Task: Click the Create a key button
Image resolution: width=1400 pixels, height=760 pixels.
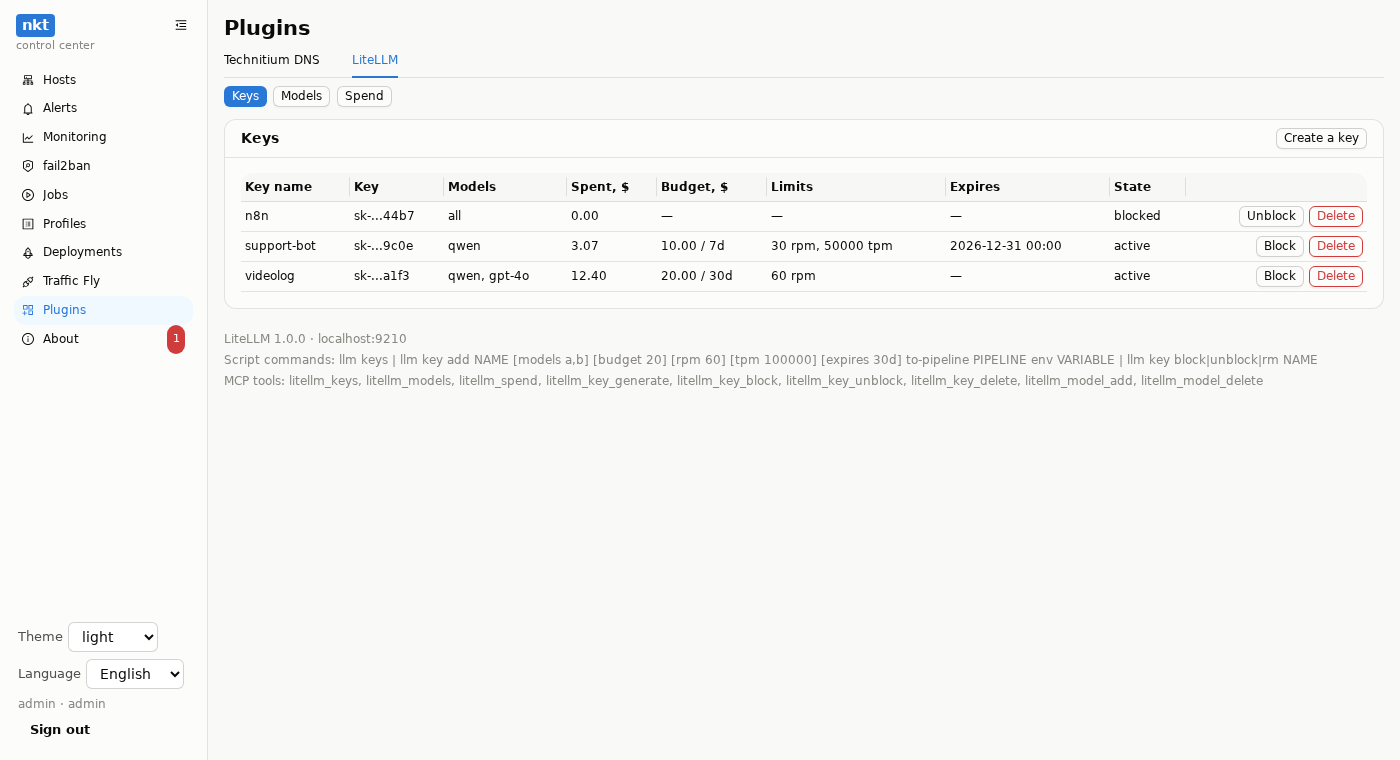Action: tap(1321, 138)
